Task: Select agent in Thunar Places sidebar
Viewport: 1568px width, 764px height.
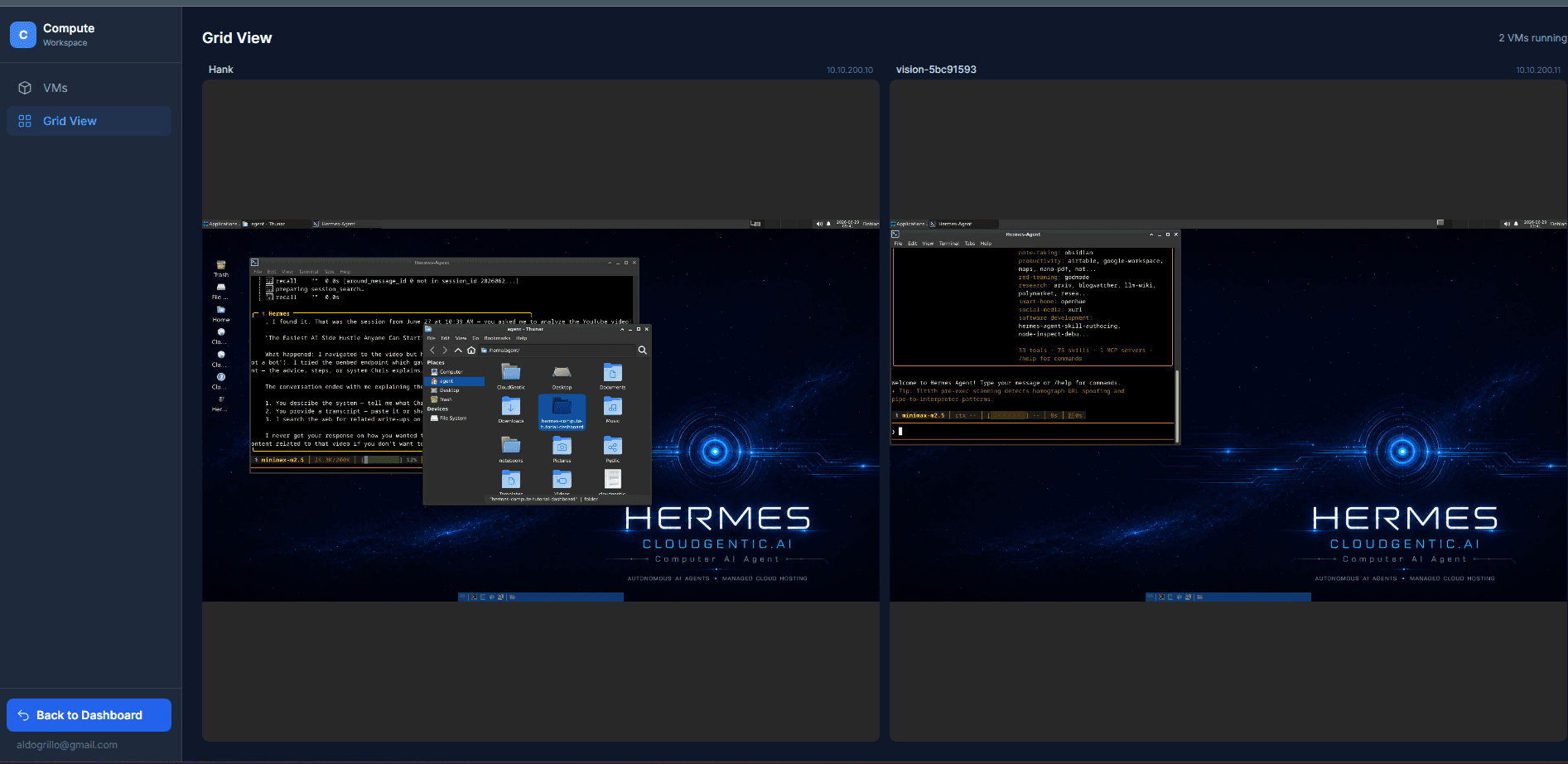Action: click(454, 381)
